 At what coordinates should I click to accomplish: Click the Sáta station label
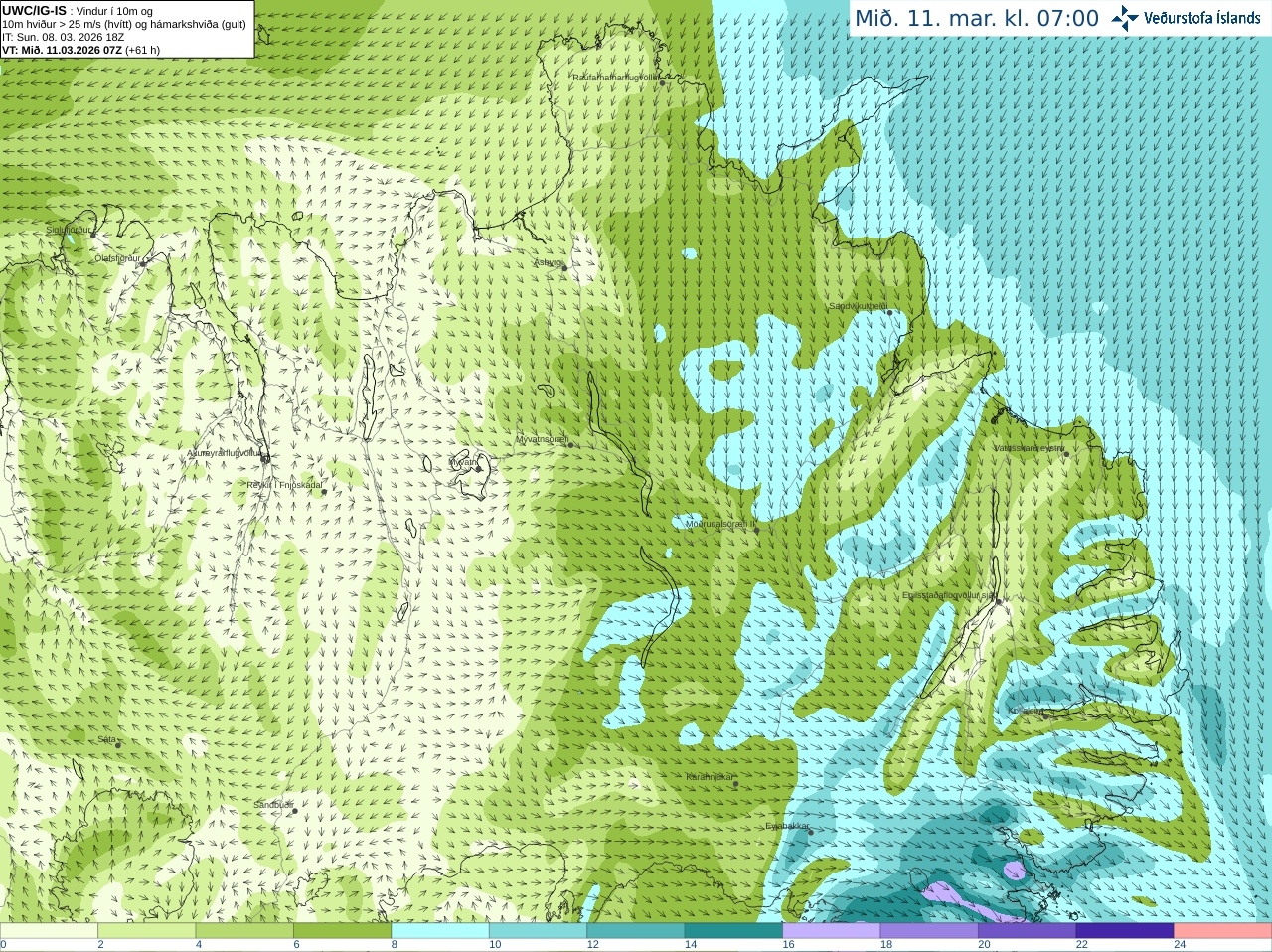click(107, 739)
